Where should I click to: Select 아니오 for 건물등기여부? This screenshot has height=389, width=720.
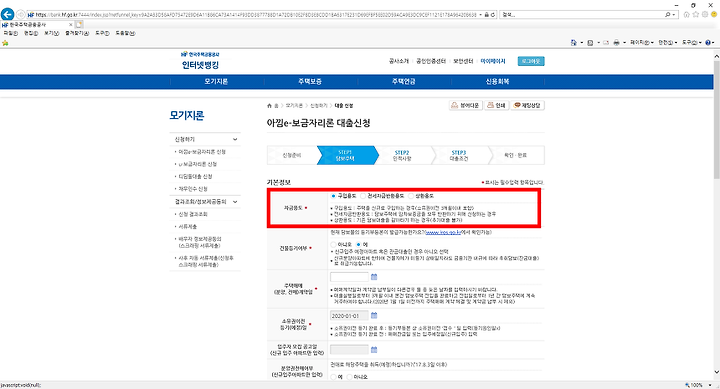pos(333,244)
